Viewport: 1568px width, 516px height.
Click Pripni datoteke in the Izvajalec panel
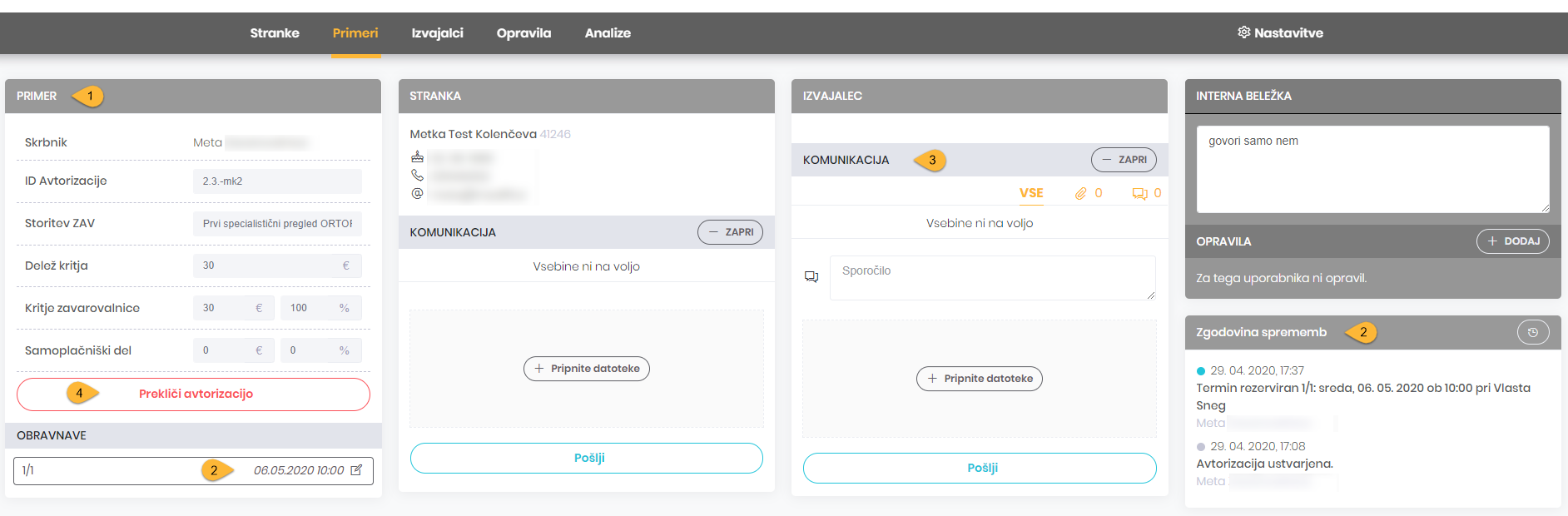979,379
